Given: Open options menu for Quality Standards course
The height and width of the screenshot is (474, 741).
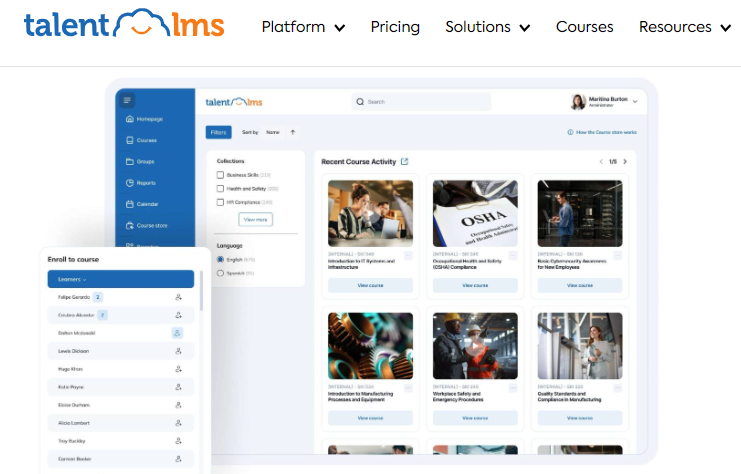Looking at the screenshot, I should click(618, 388).
